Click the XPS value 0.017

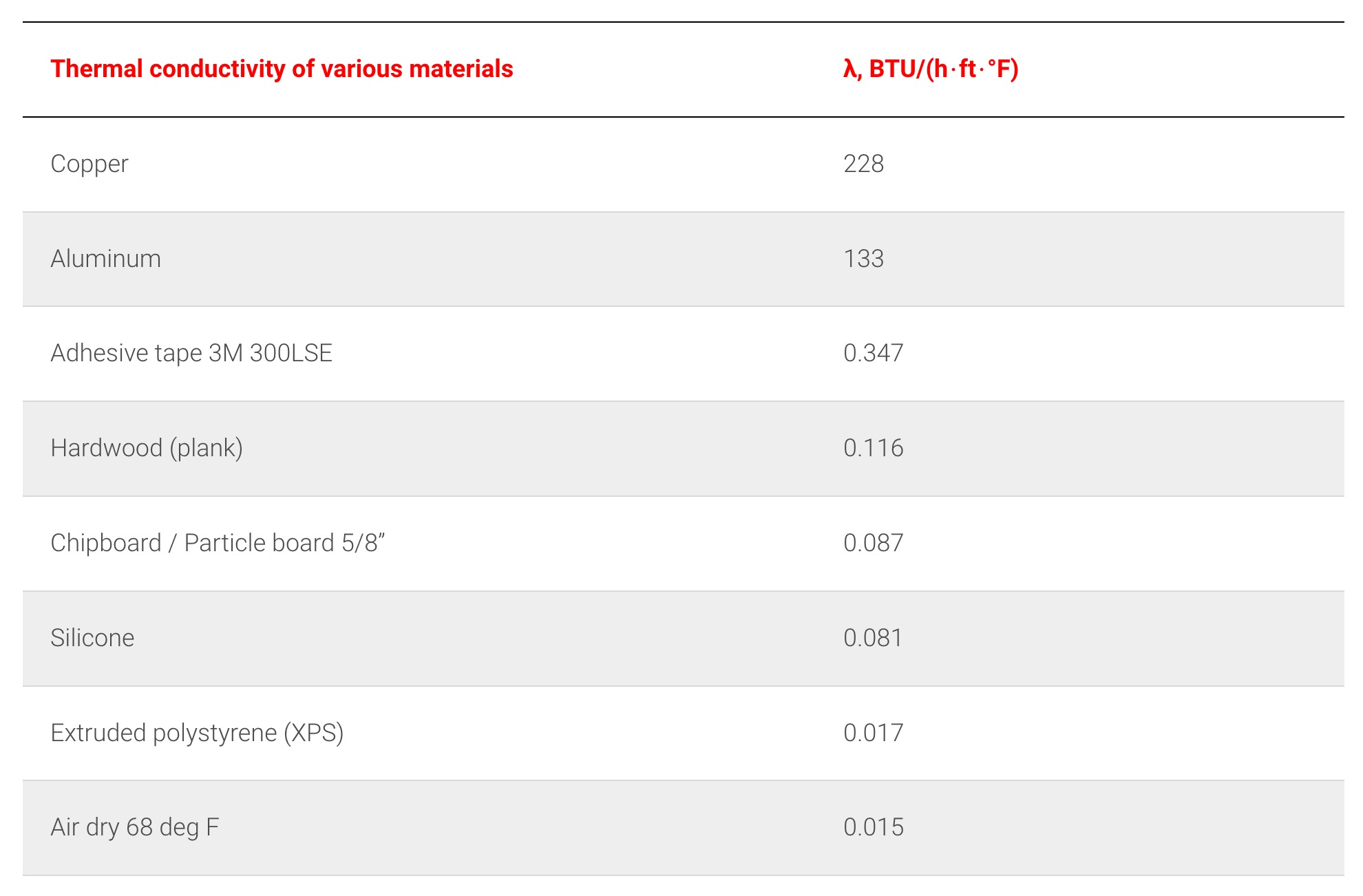(x=873, y=733)
